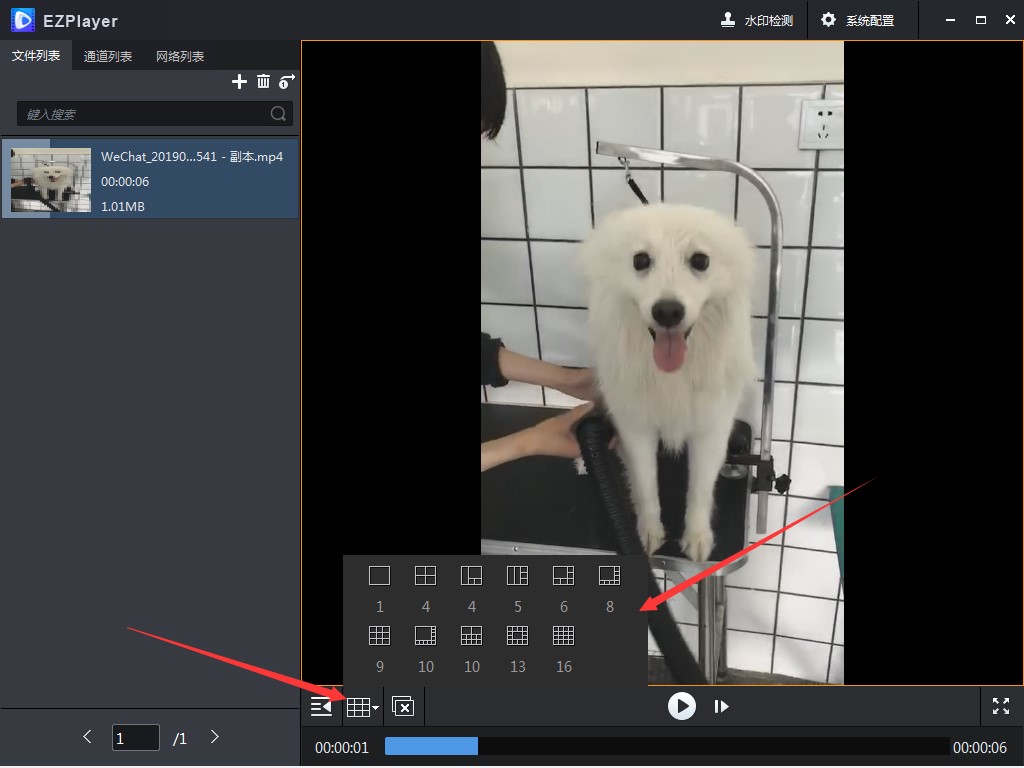Step forward one frame
This screenshot has height=768, width=1024.
721,707
